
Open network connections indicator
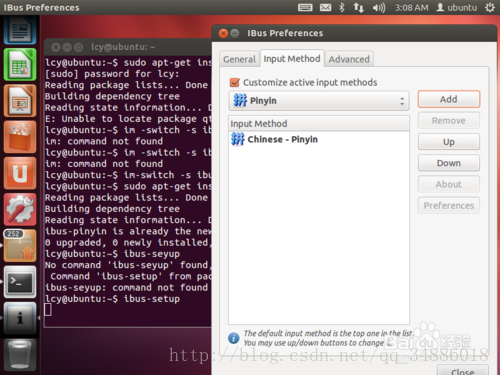point(359,7)
